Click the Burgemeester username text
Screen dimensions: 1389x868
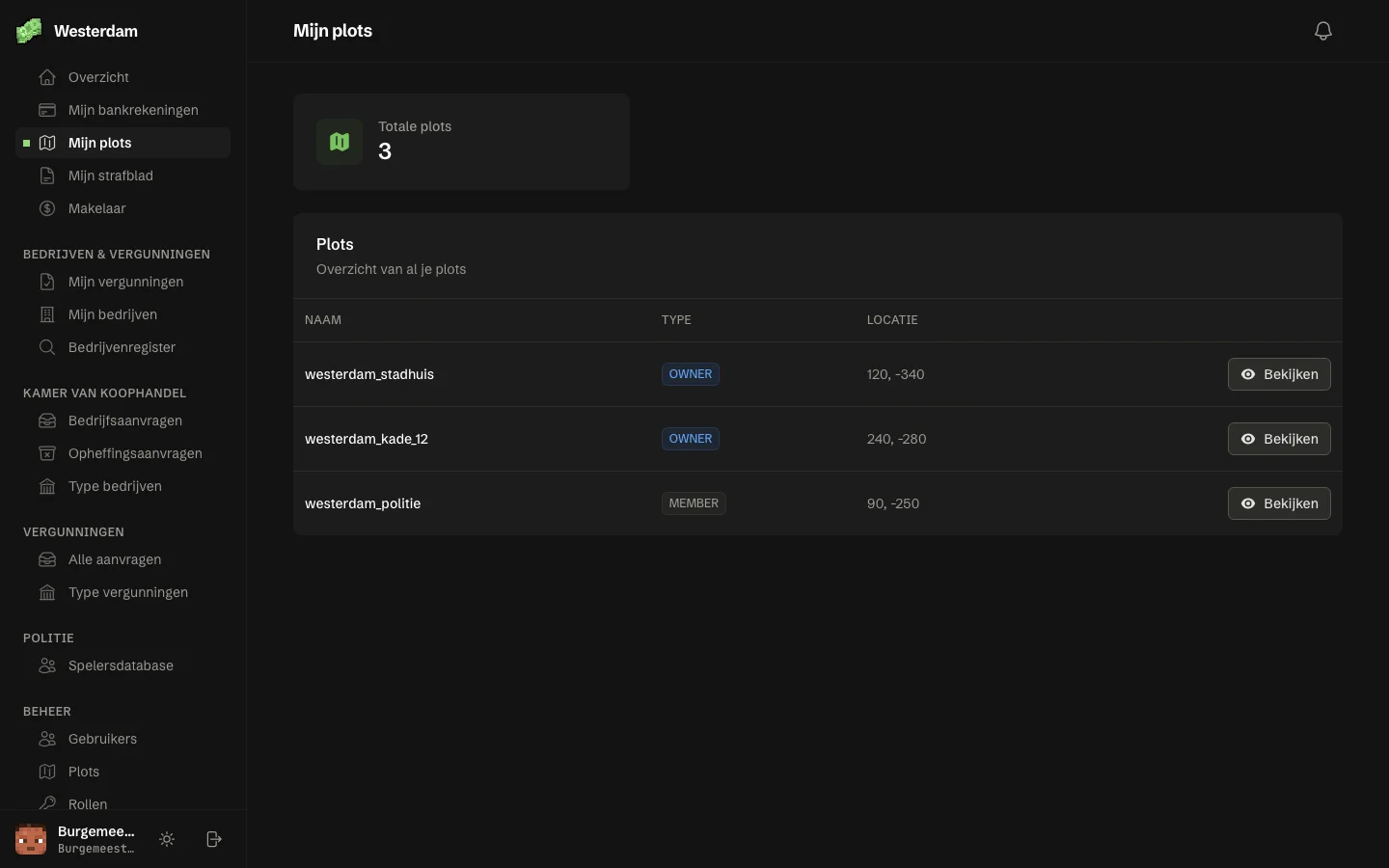[96, 831]
